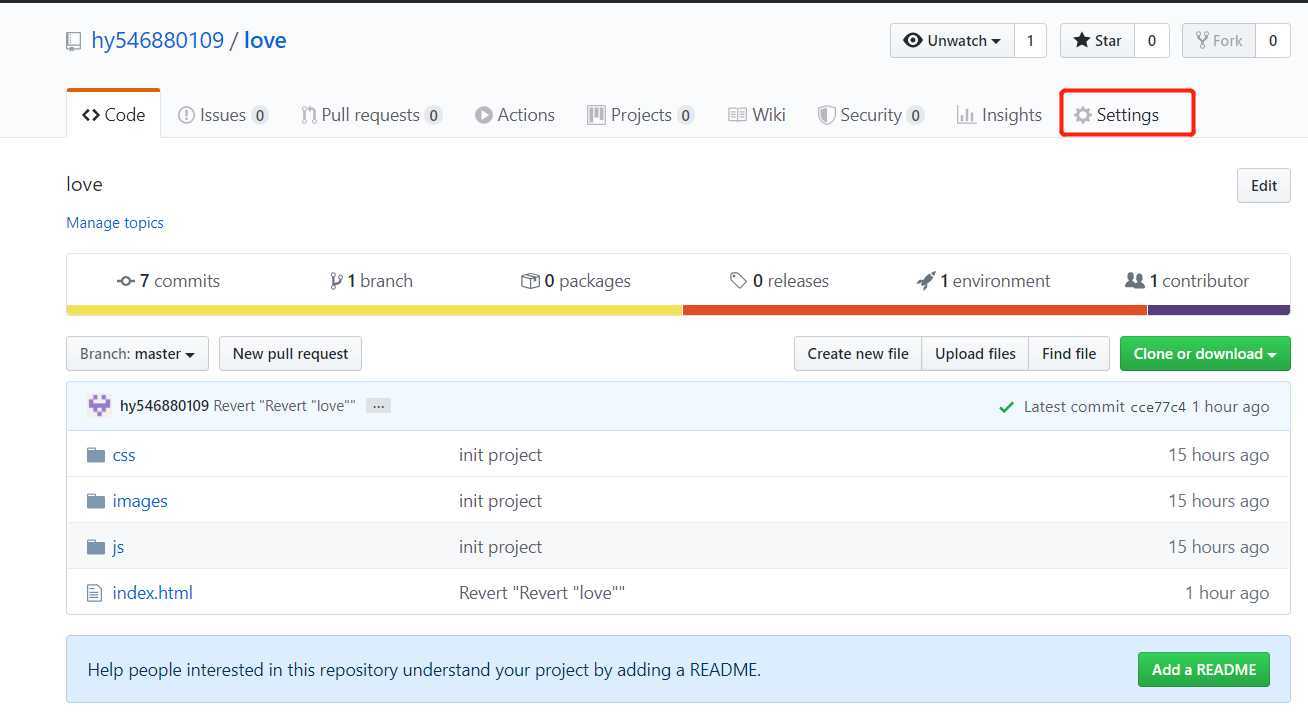
Task: Click the Upload files button
Action: [975, 354]
